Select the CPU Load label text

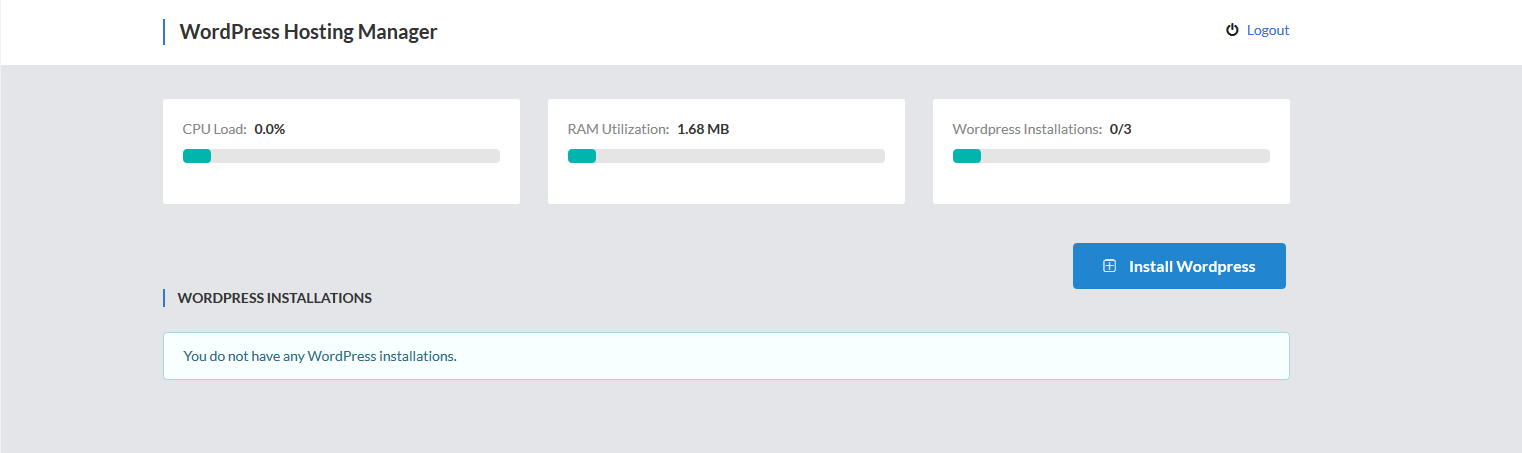(214, 129)
